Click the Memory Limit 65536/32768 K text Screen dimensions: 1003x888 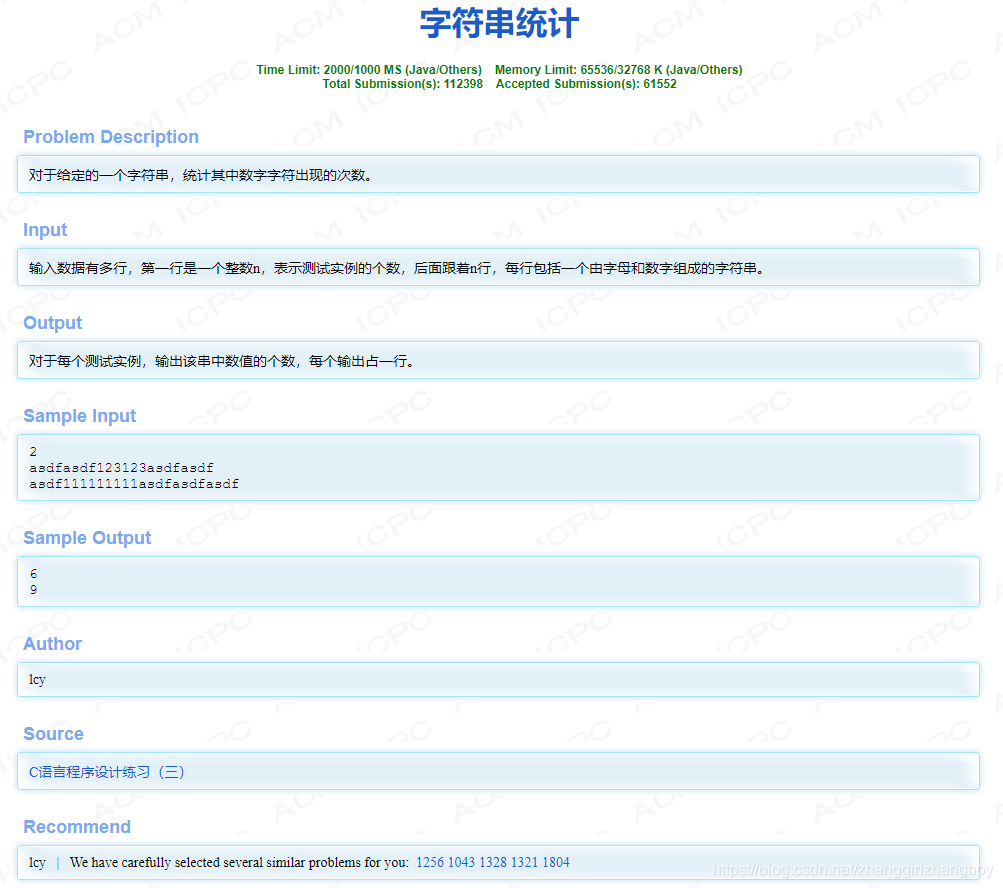(x=619, y=70)
